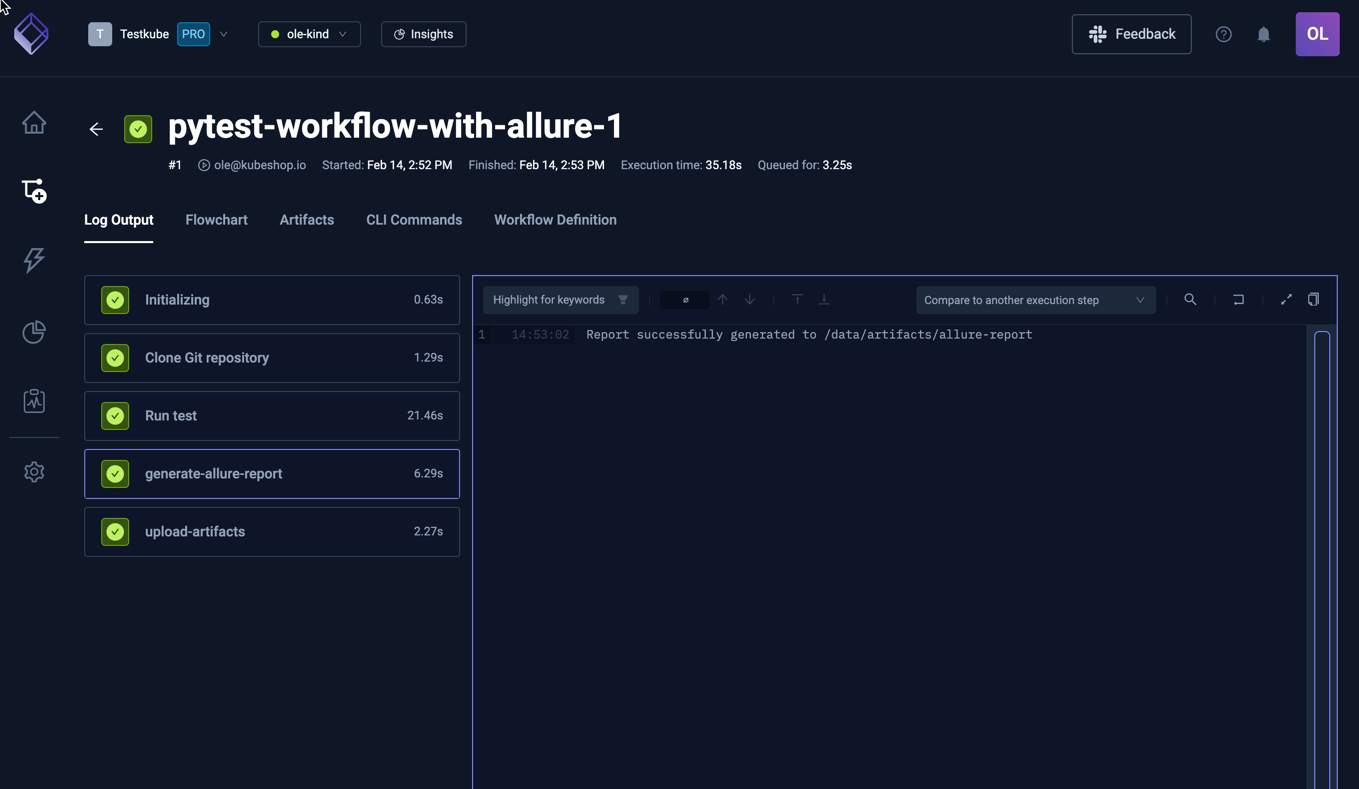Toggle fullscreen log view
1359x789 pixels.
(x=1286, y=299)
